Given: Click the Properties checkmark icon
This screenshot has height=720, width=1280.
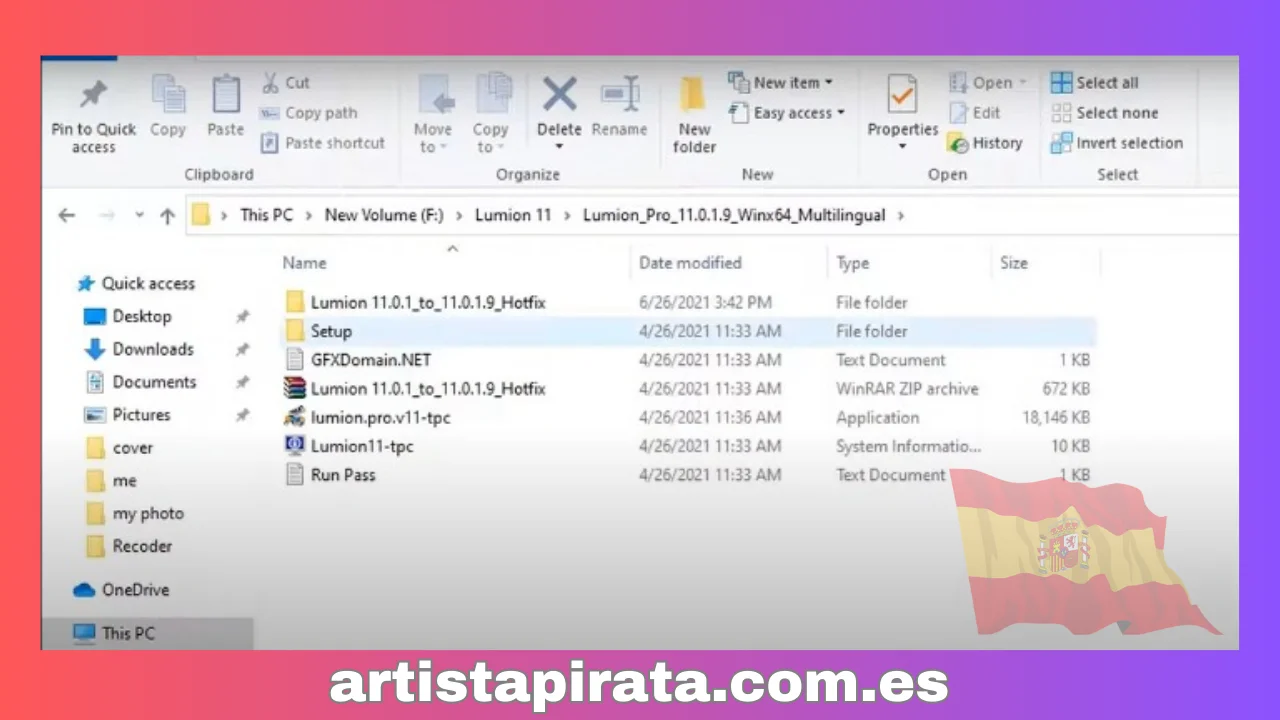Looking at the screenshot, I should [903, 96].
